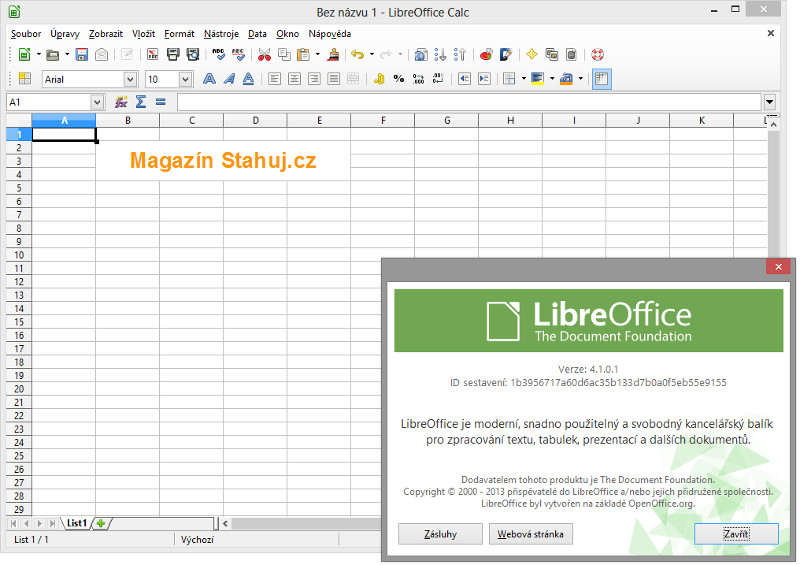Toggle Italic formatting
Screen dimensions: 800x565
(229, 79)
